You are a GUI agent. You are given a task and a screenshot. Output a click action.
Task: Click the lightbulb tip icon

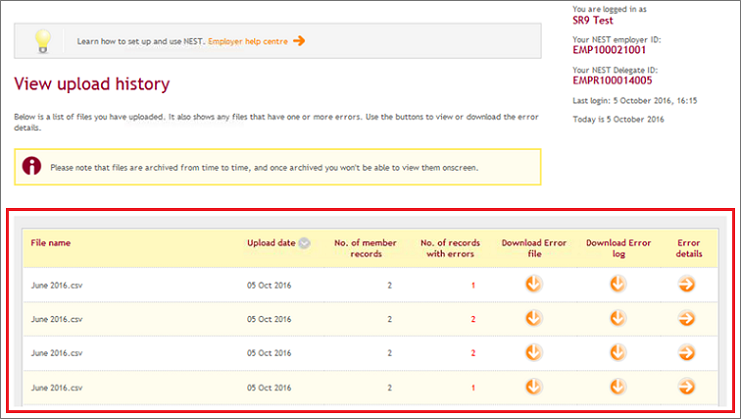[43, 41]
